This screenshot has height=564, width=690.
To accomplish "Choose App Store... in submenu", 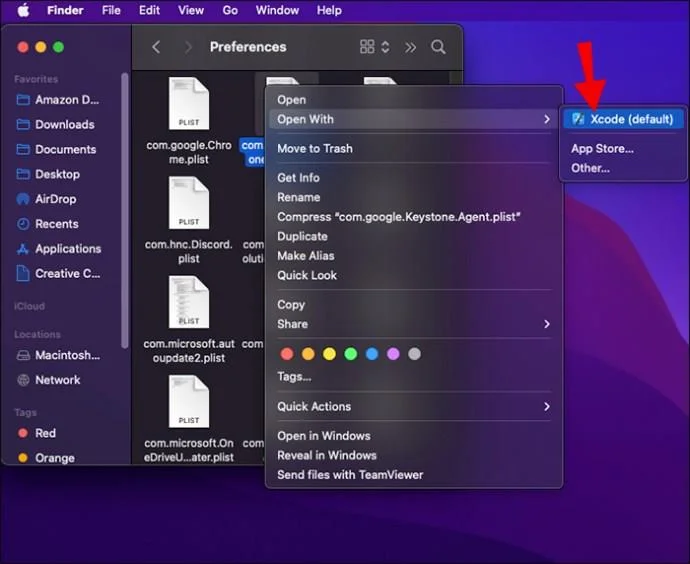I will tap(602, 149).
